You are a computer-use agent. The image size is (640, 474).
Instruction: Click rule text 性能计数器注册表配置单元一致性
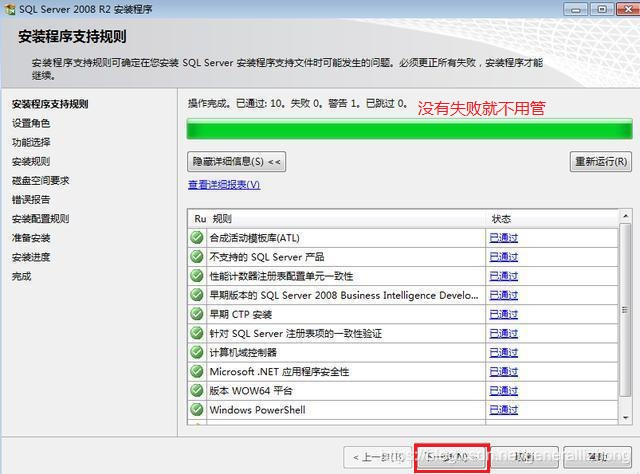[281, 276]
